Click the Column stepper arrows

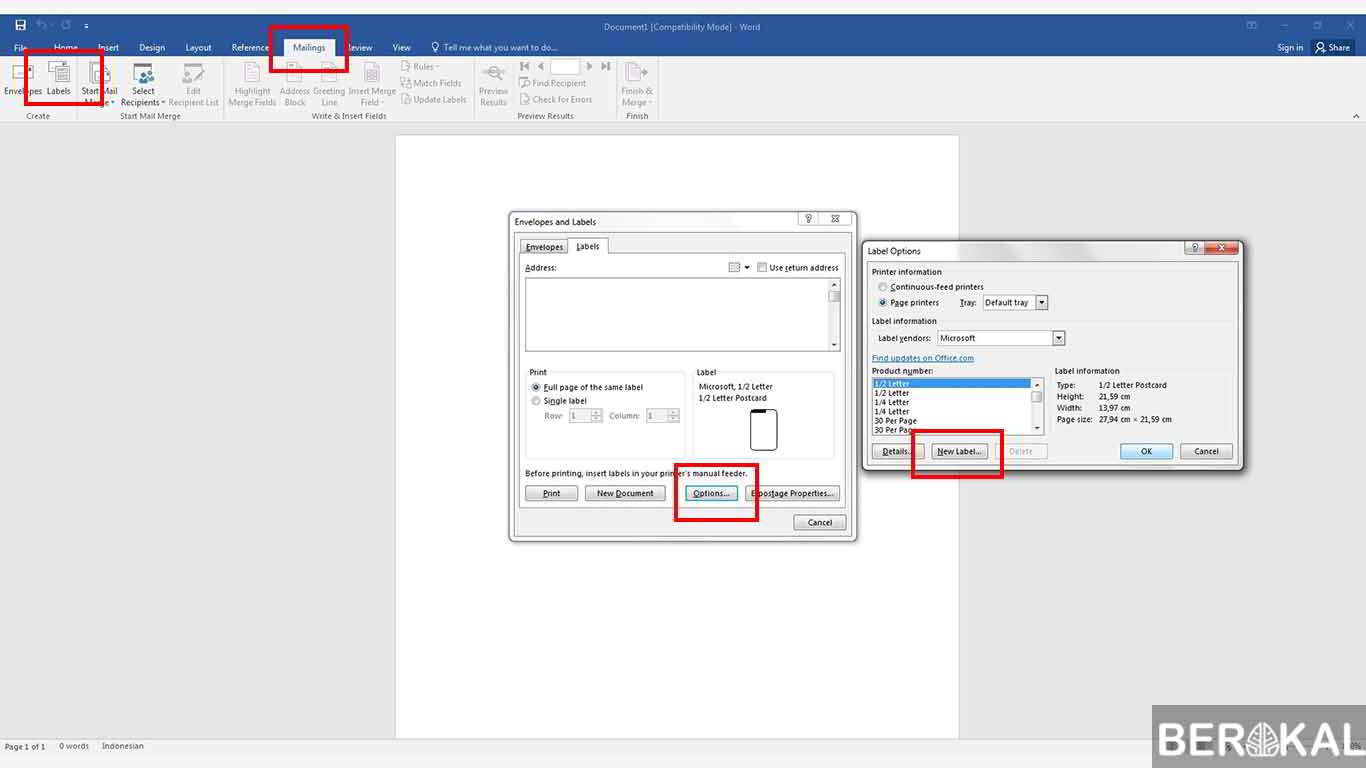pyautogui.click(x=674, y=415)
